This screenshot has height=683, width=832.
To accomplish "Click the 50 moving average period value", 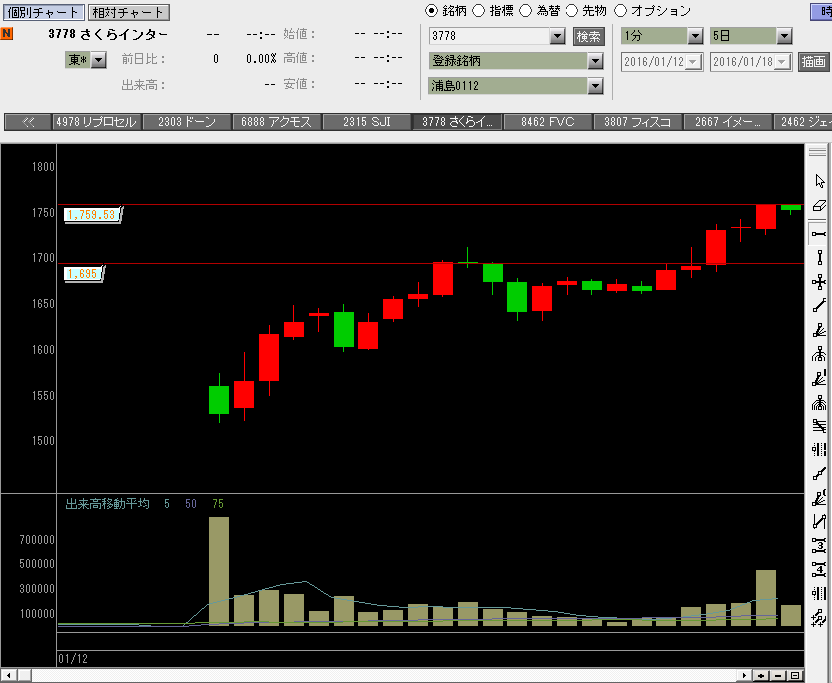I will tap(191, 504).
